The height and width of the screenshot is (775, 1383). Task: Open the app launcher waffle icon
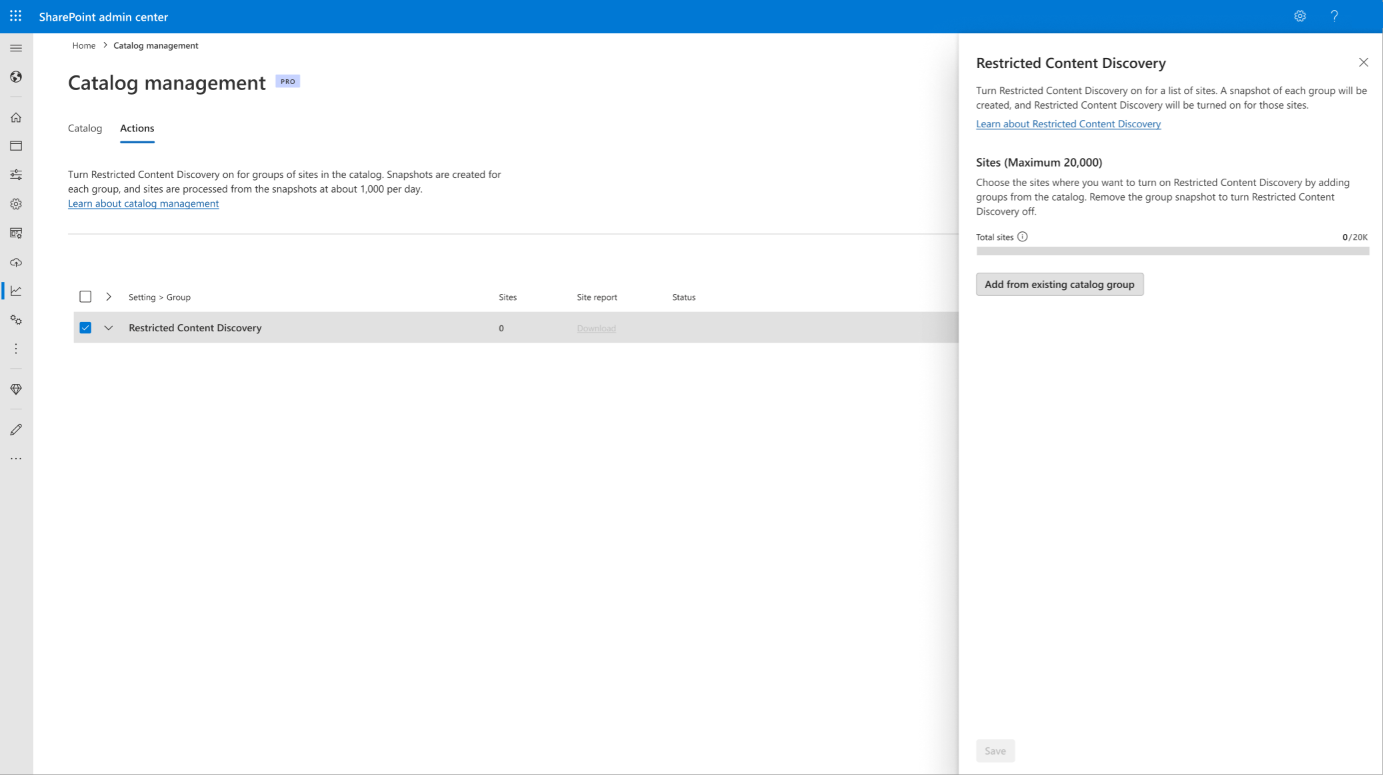[x=16, y=16]
